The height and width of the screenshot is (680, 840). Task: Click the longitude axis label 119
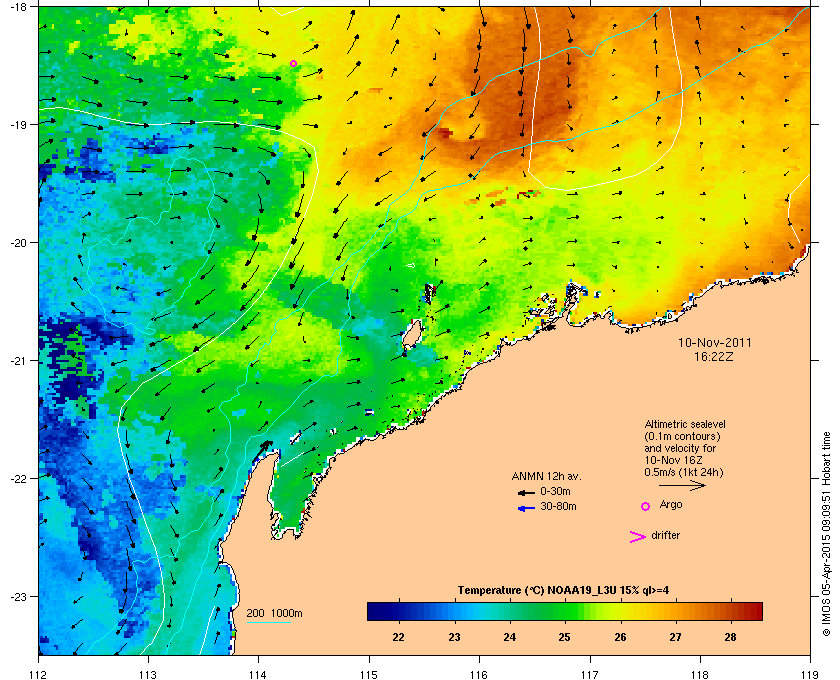click(810, 674)
